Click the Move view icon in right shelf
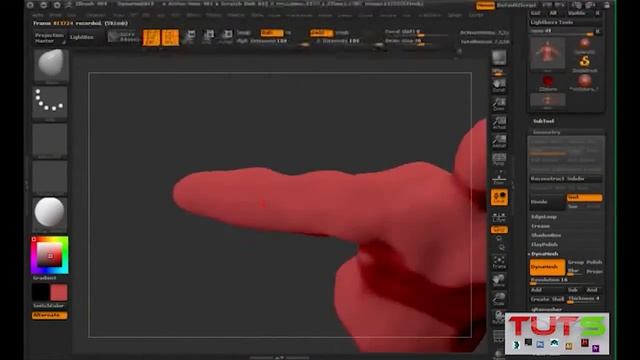 (x=499, y=280)
